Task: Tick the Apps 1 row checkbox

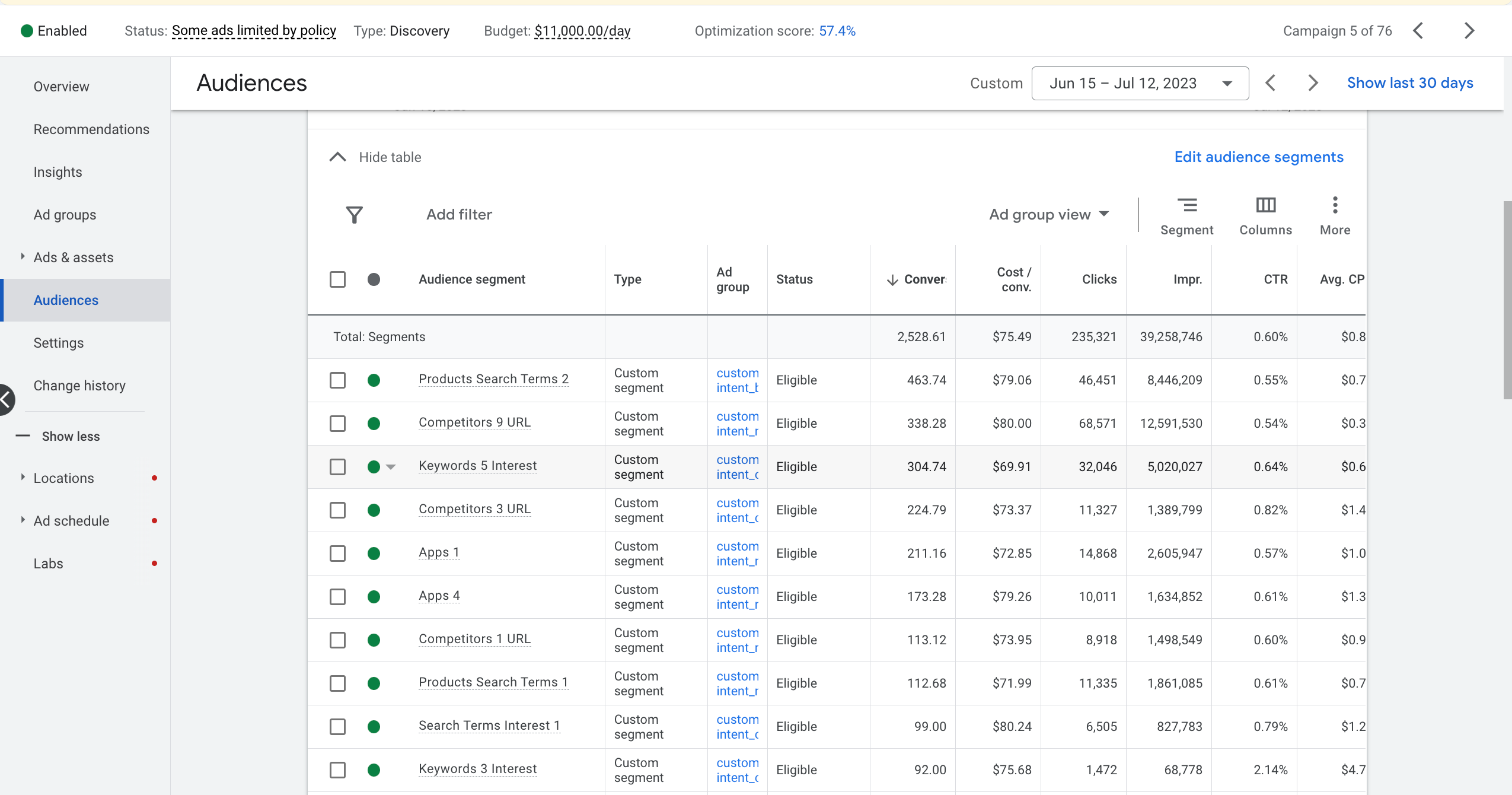Action: click(x=337, y=554)
